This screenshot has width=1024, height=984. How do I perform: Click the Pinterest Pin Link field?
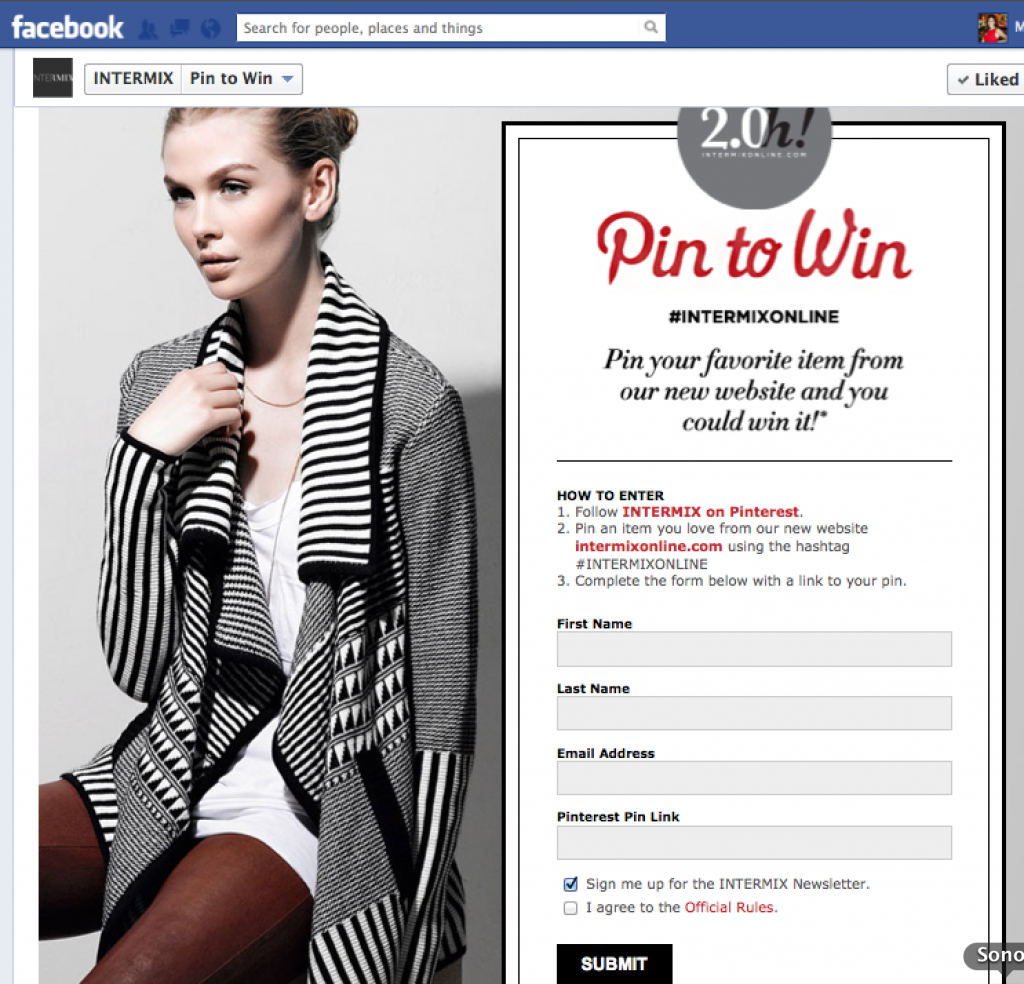tap(754, 842)
